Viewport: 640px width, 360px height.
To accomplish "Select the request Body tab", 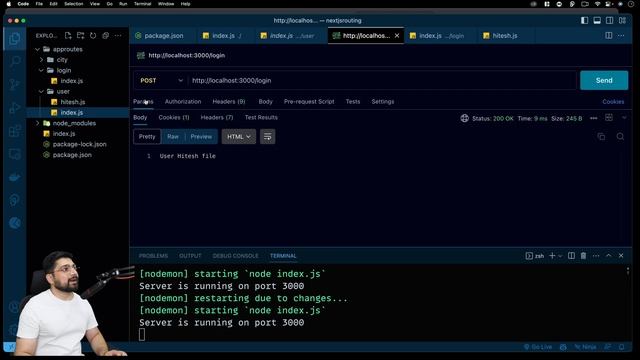I will pos(265,102).
